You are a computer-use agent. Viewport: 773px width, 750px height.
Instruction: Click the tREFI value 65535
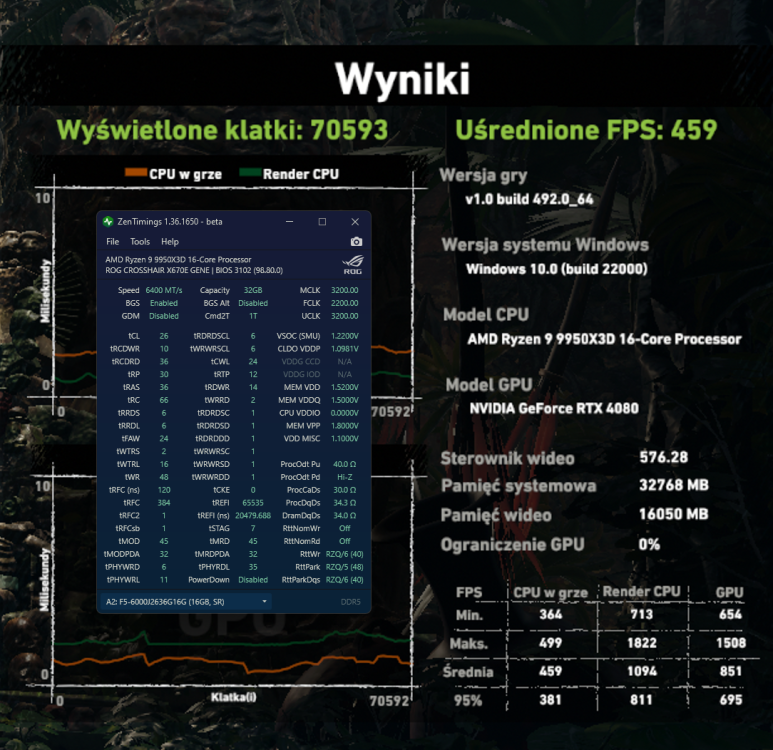[x=253, y=502]
